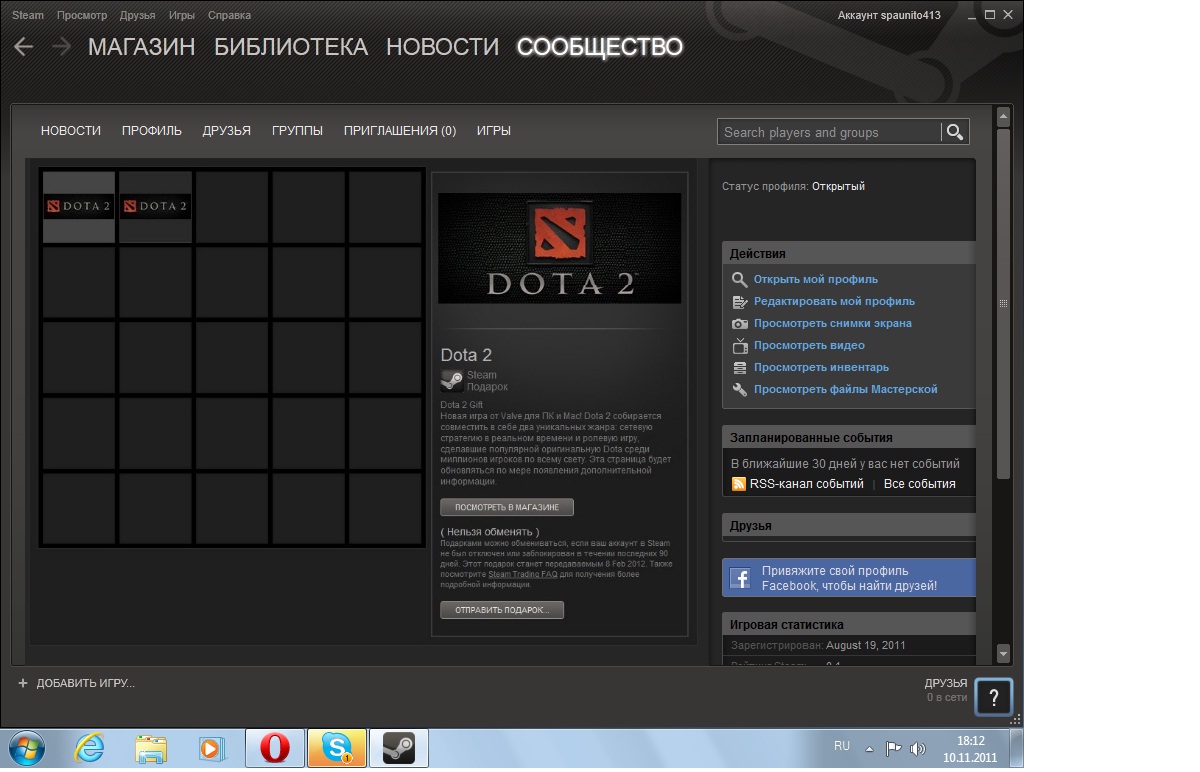Click the Search players and groups field
The height and width of the screenshot is (772, 1200).
pyautogui.click(x=829, y=132)
